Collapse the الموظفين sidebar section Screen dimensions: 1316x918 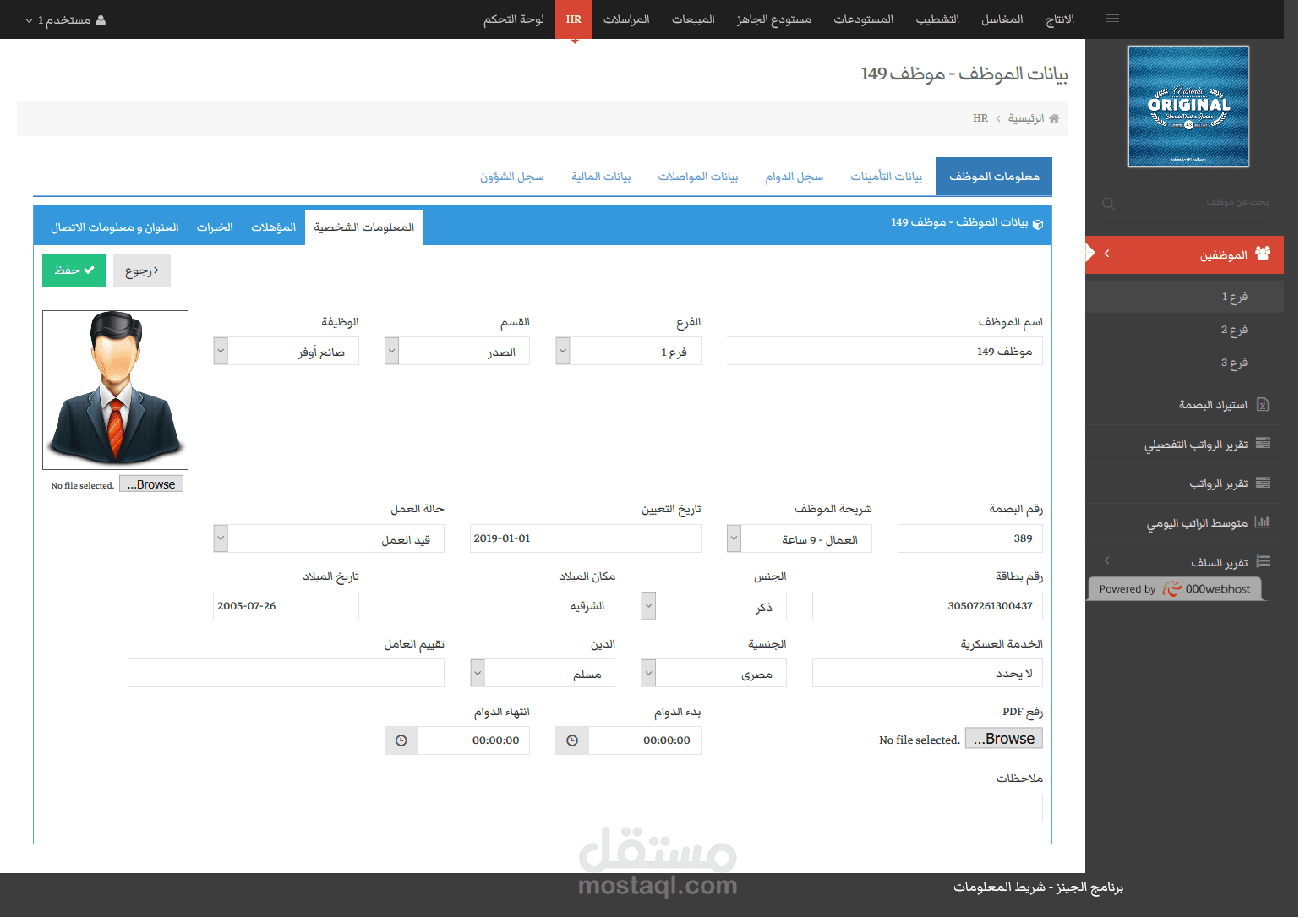point(1106,254)
